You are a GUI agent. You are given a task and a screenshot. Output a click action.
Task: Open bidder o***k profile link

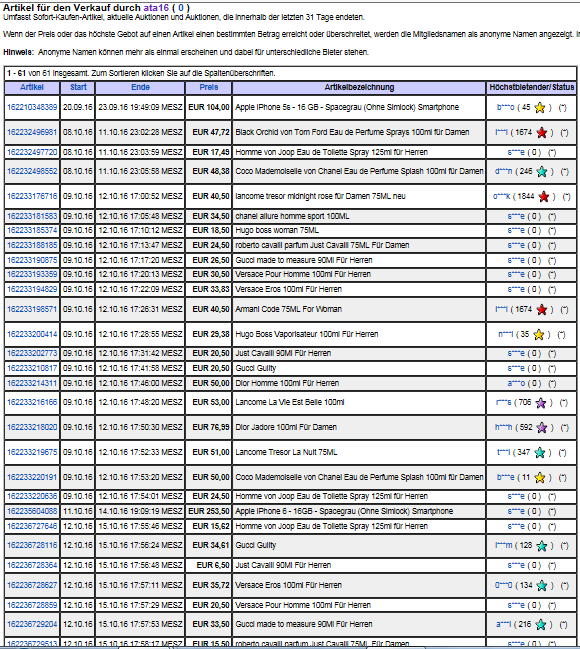[x=501, y=196]
